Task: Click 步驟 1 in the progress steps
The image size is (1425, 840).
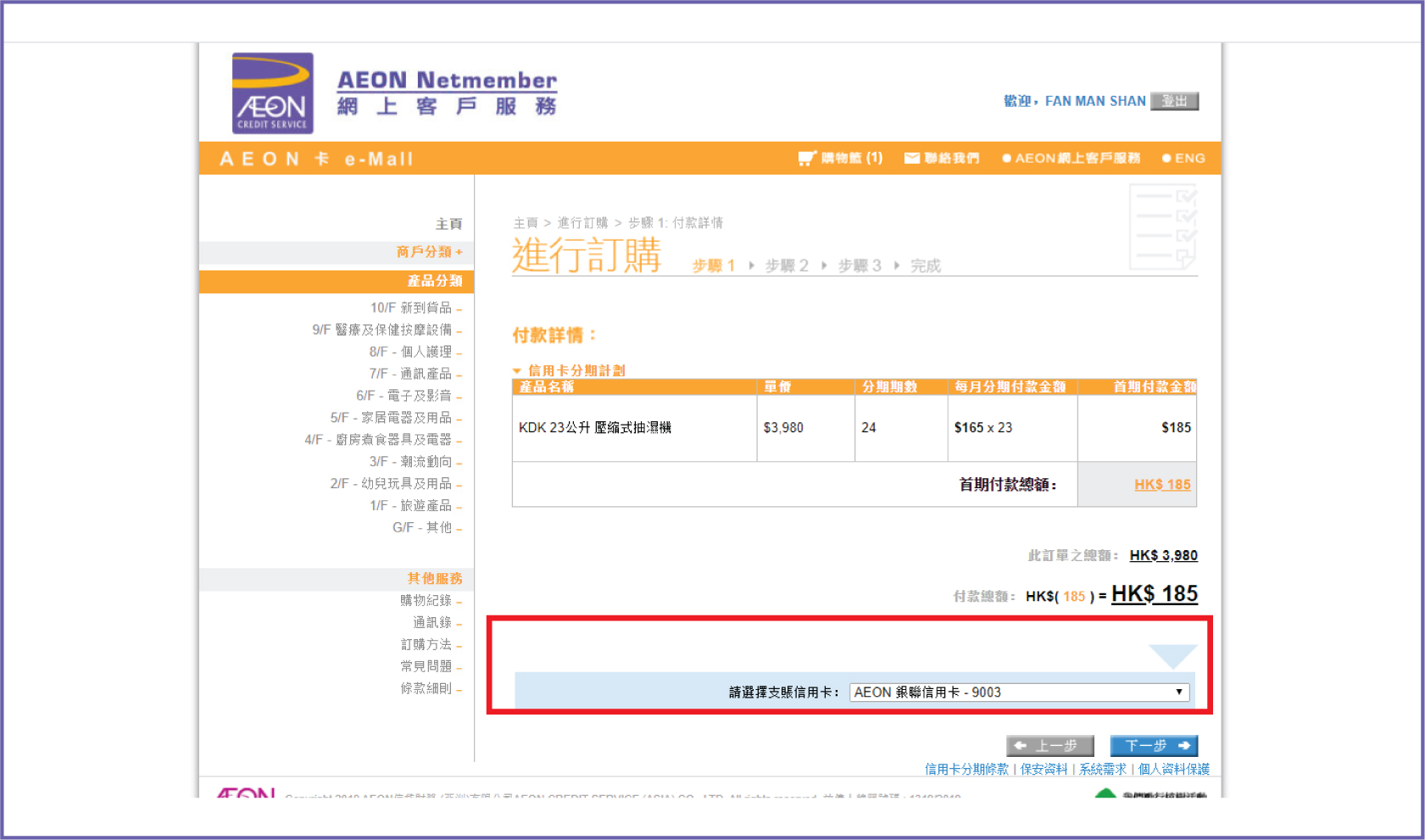Action: coord(713,266)
